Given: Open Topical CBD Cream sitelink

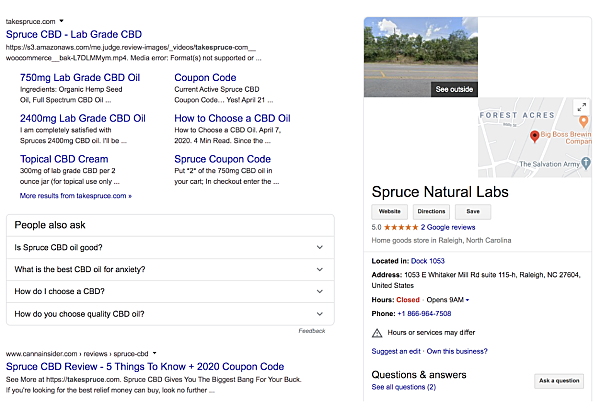Looking at the screenshot, I should pyautogui.click(x=64, y=159).
